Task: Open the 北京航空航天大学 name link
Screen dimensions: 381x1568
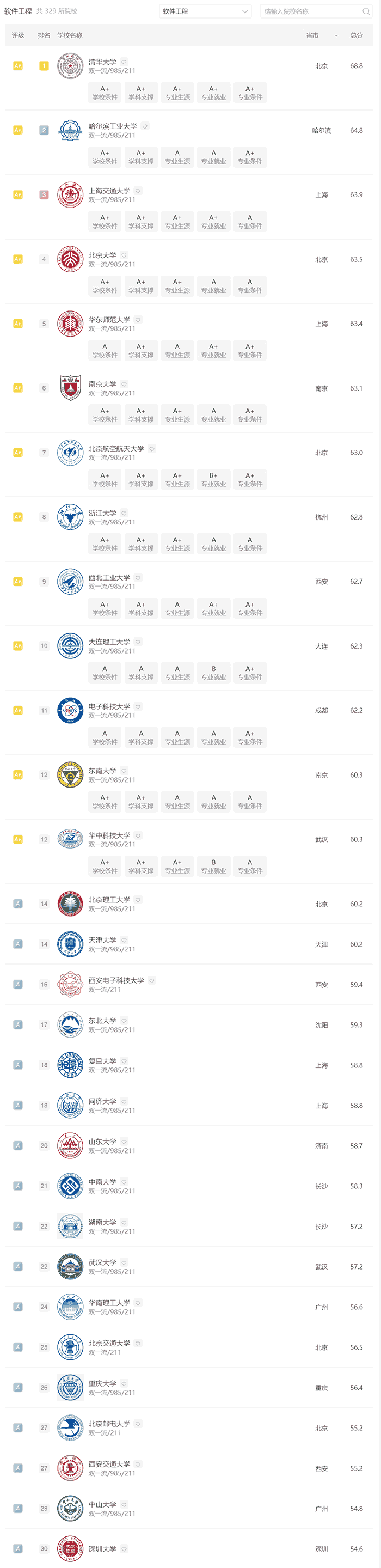Action: pyautogui.click(x=116, y=449)
